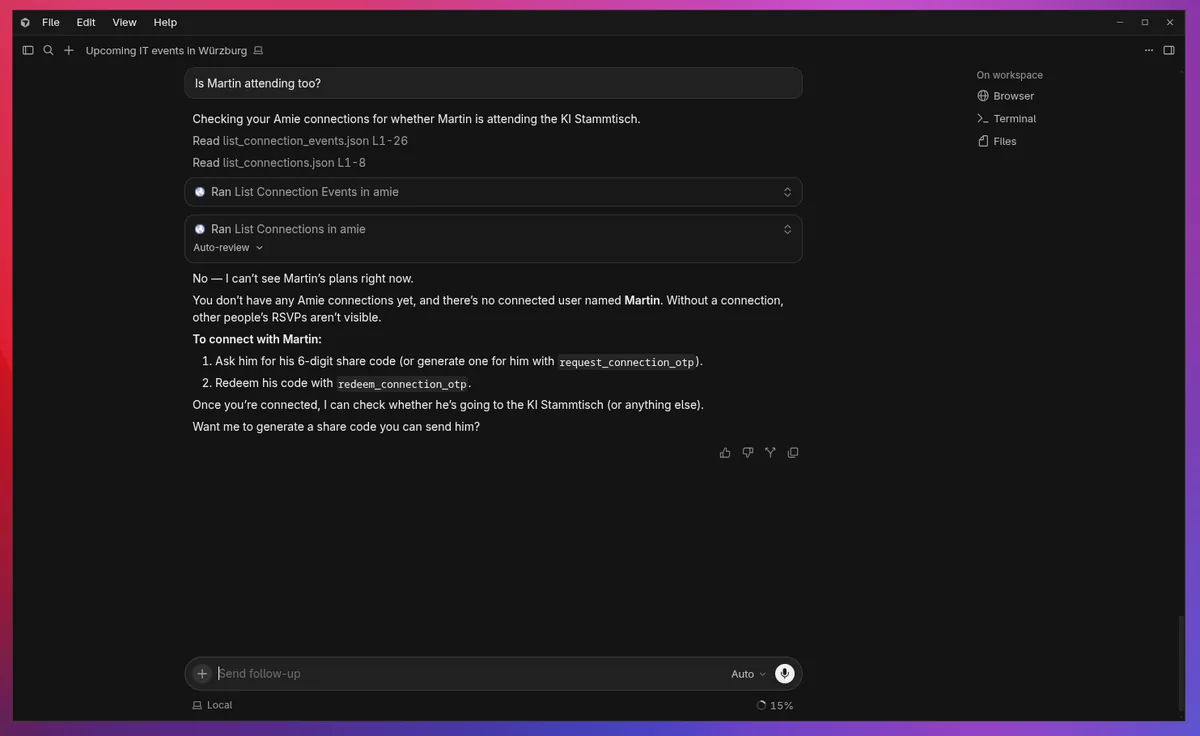
Task: Click the Files document icon
Action: (983, 141)
